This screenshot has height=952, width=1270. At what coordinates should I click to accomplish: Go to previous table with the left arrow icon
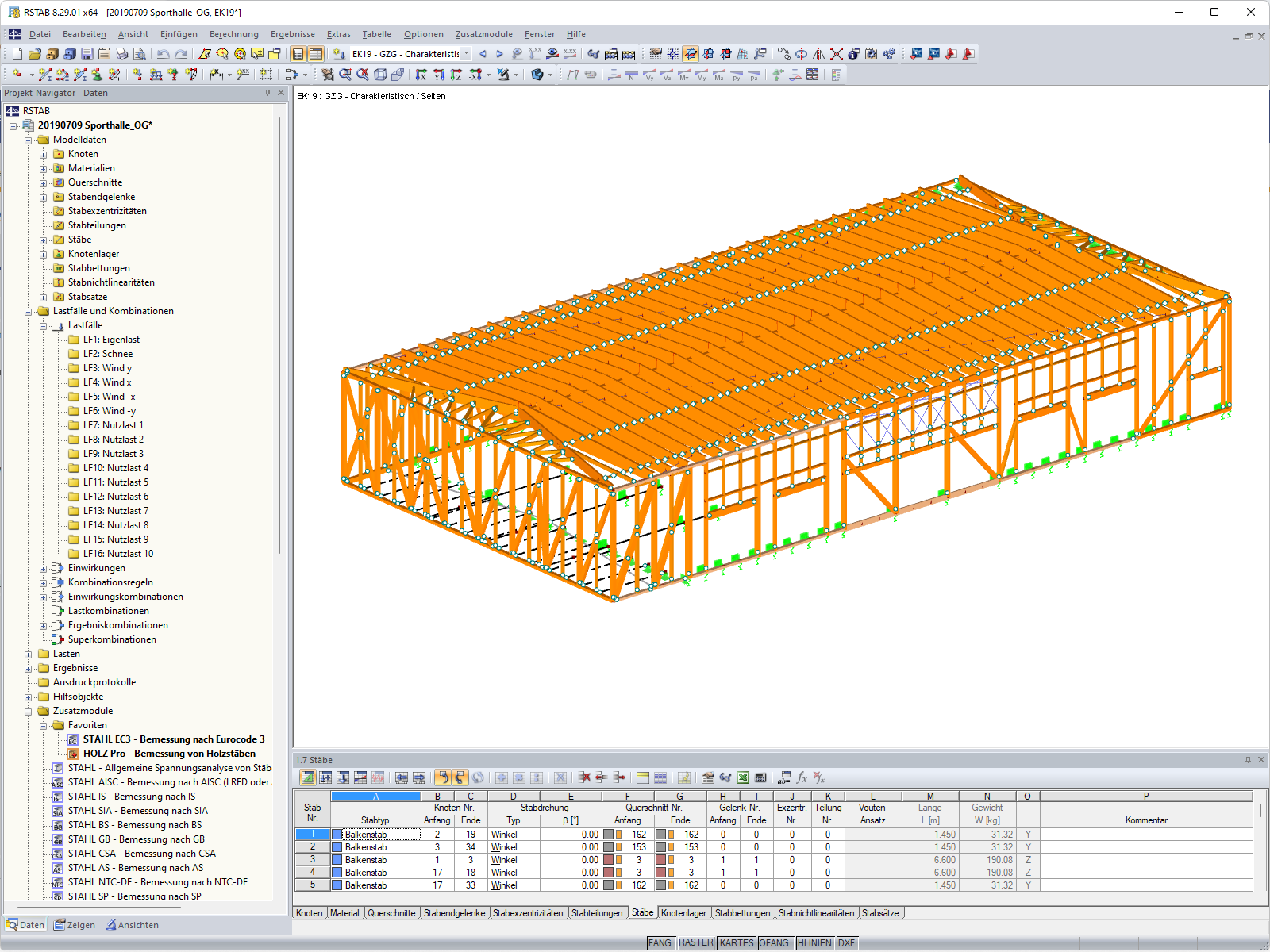click(402, 777)
